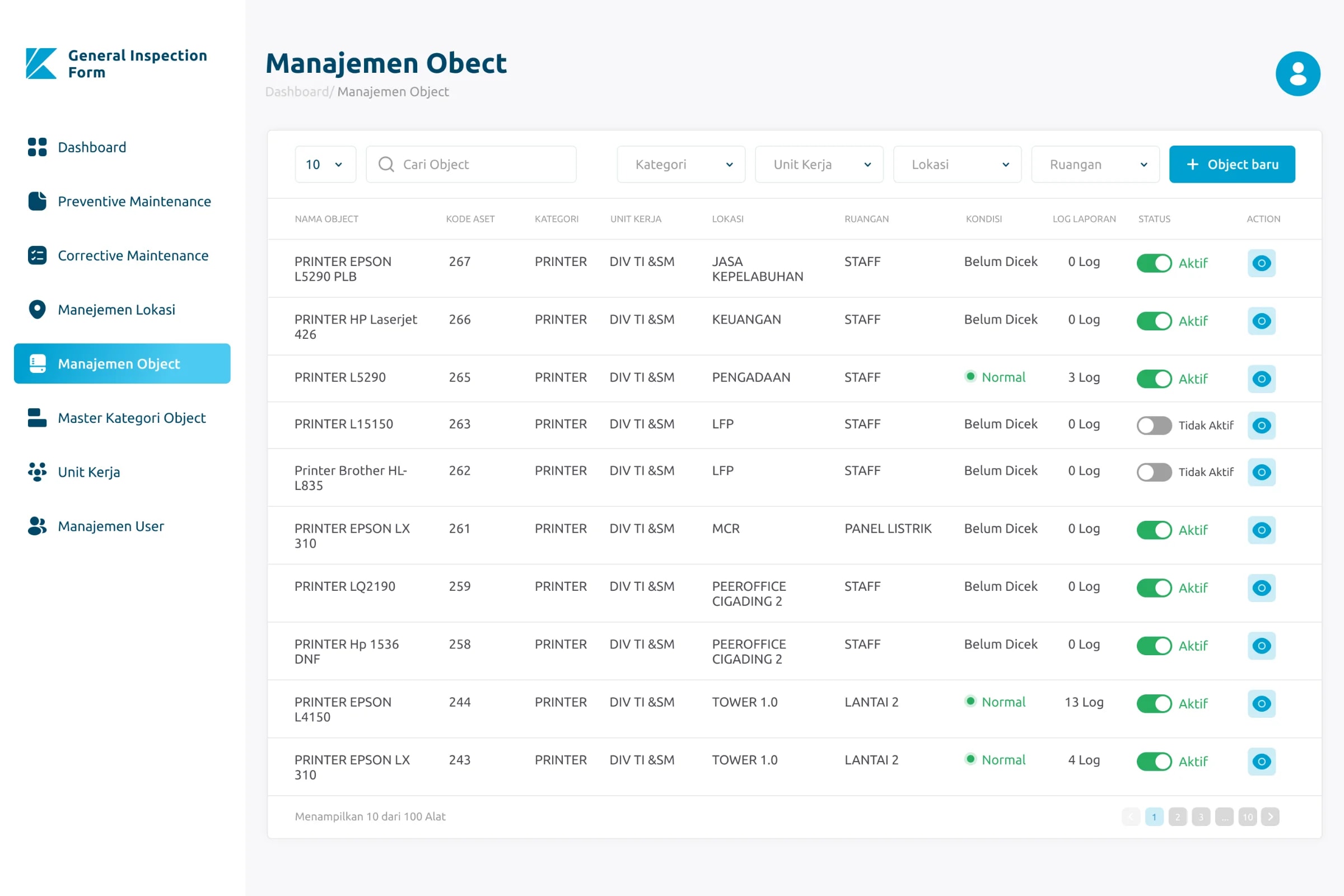Click the previous page arrow in pagination
1344x896 pixels.
[1131, 816]
